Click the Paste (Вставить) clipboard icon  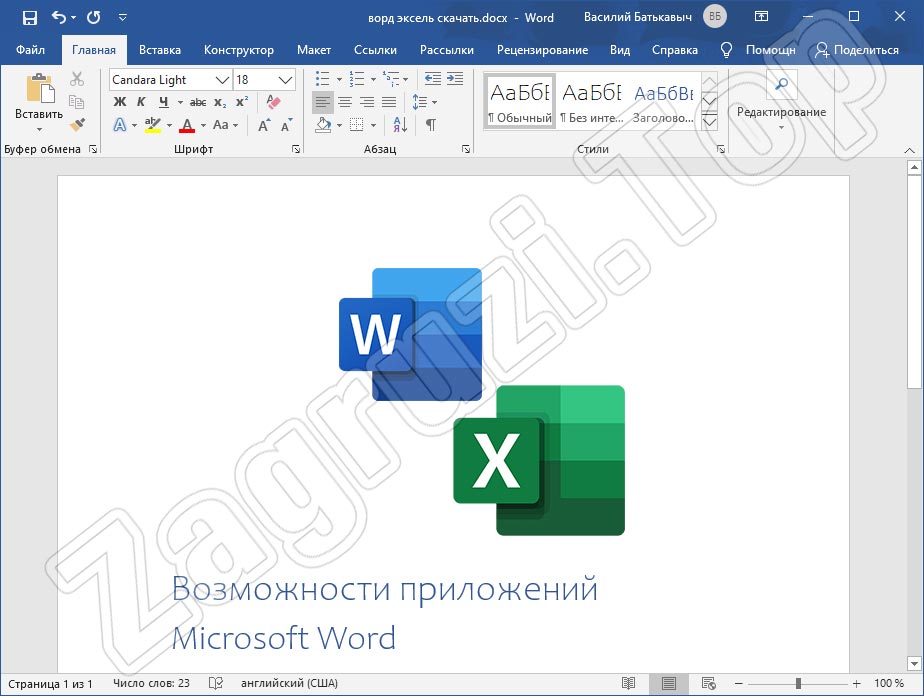click(40, 89)
